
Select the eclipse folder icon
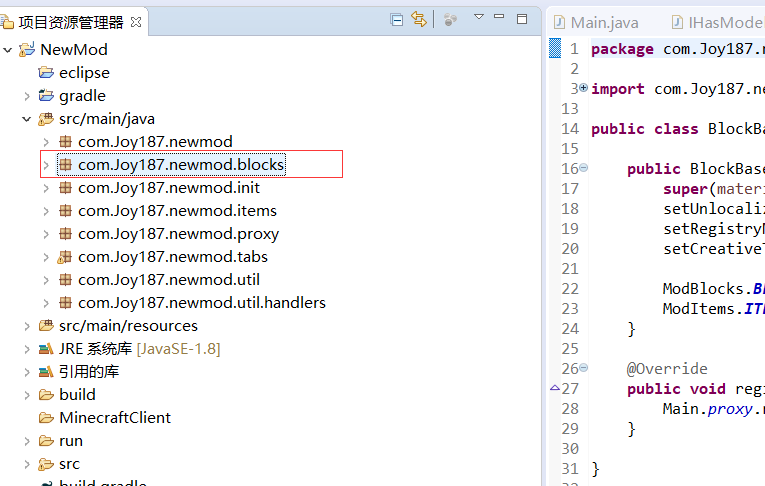coord(46,73)
